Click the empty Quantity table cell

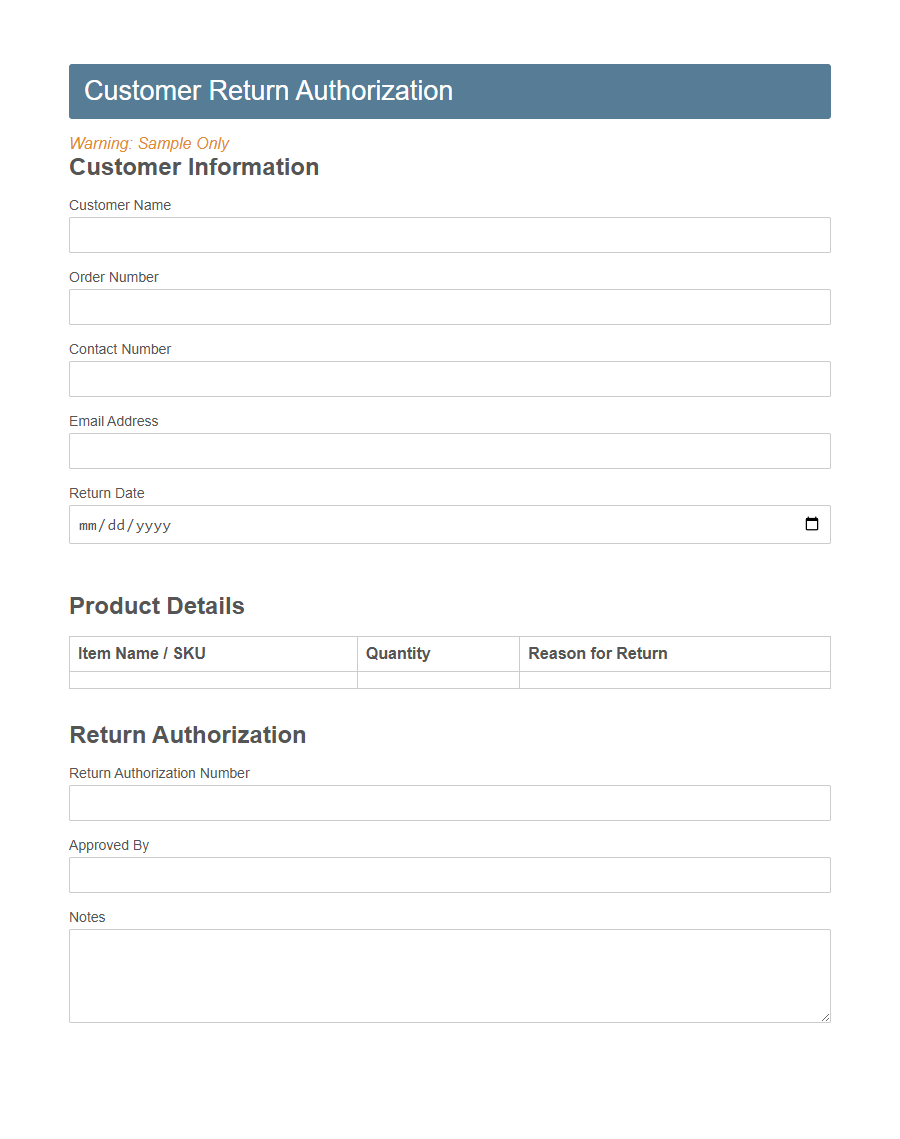pos(438,681)
